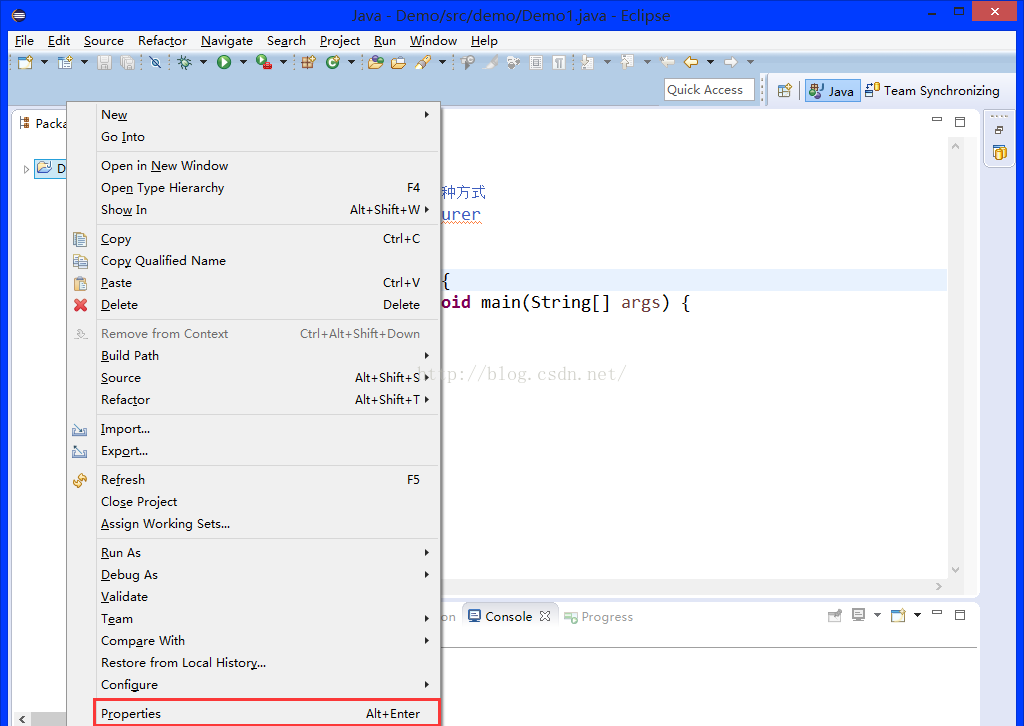Open Assign Working Sets... entry
1024x726 pixels.
coord(267,524)
